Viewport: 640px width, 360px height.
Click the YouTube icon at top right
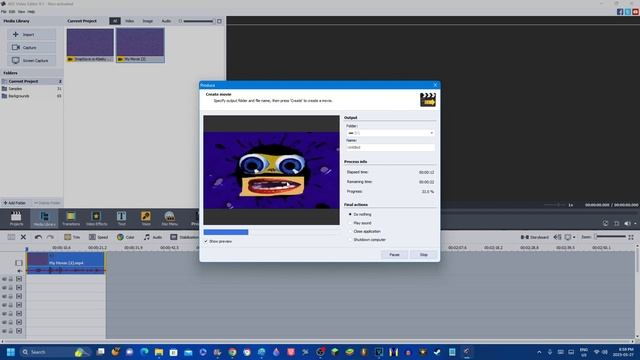click(636, 12)
